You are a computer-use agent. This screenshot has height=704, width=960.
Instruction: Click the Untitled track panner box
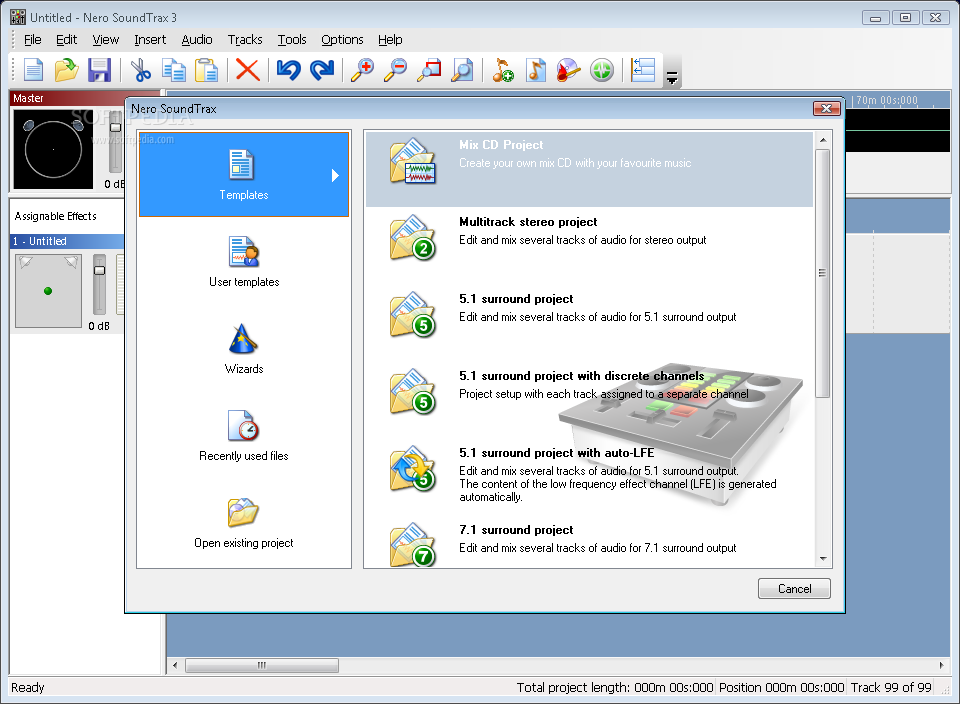[x=48, y=291]
